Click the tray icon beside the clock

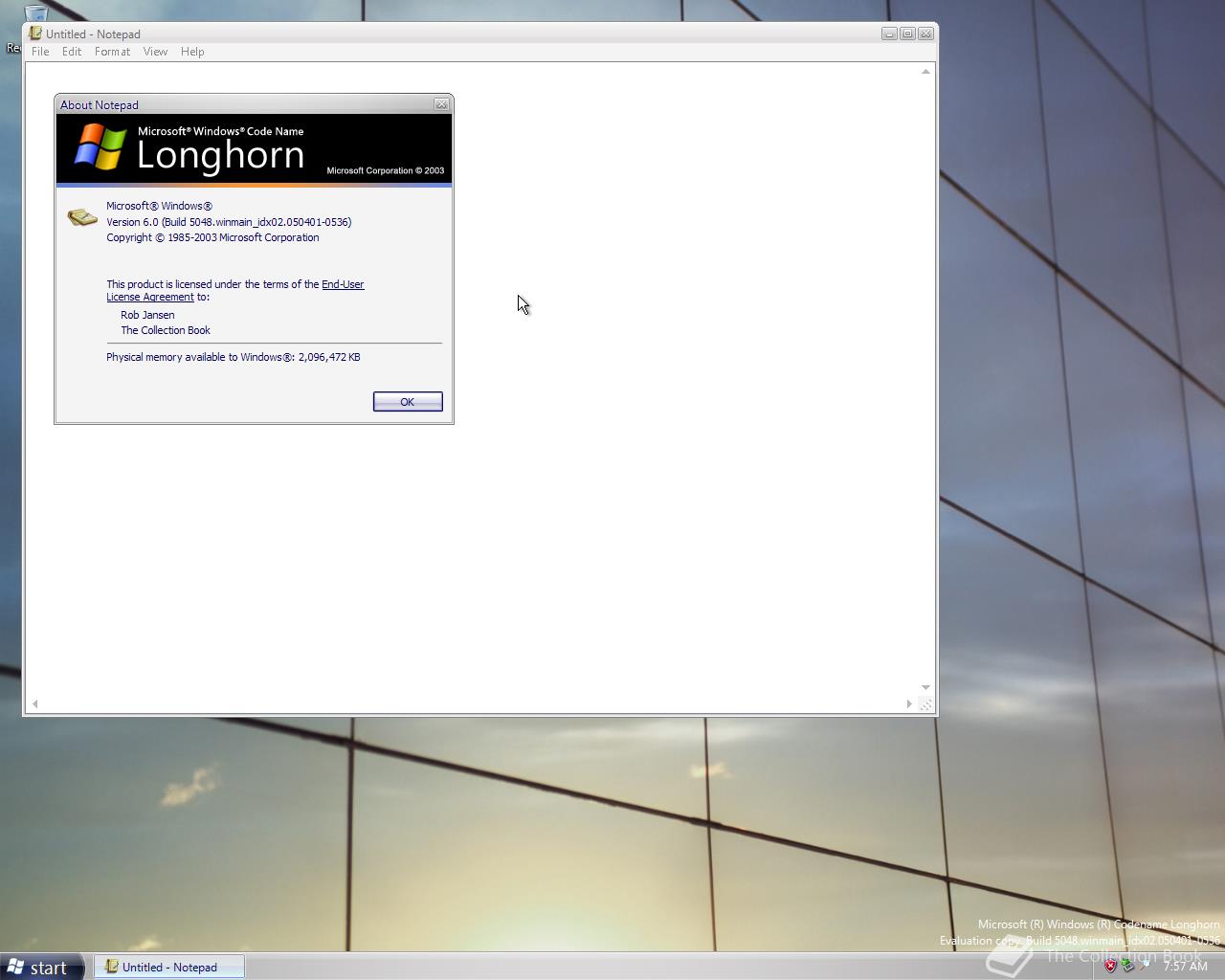(x=1146, y=967)
